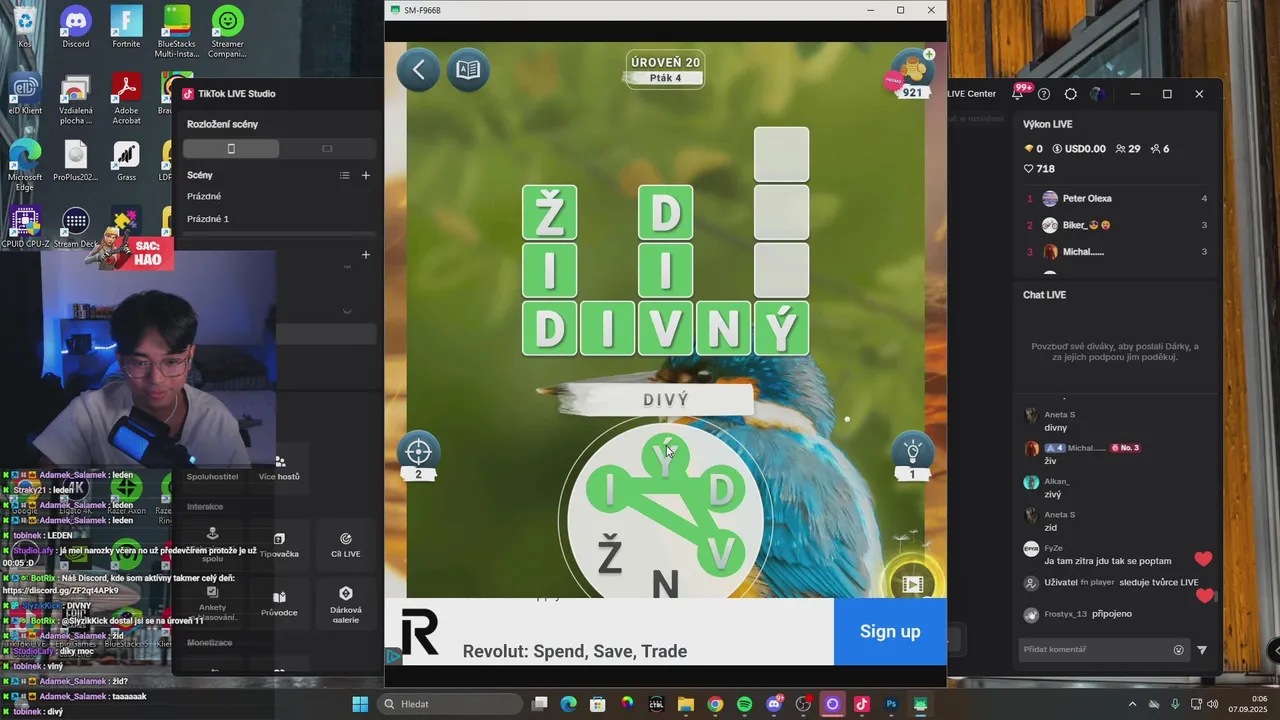
Task: Open Photoshop from the taskbar
Action: [x=891, y=704]
